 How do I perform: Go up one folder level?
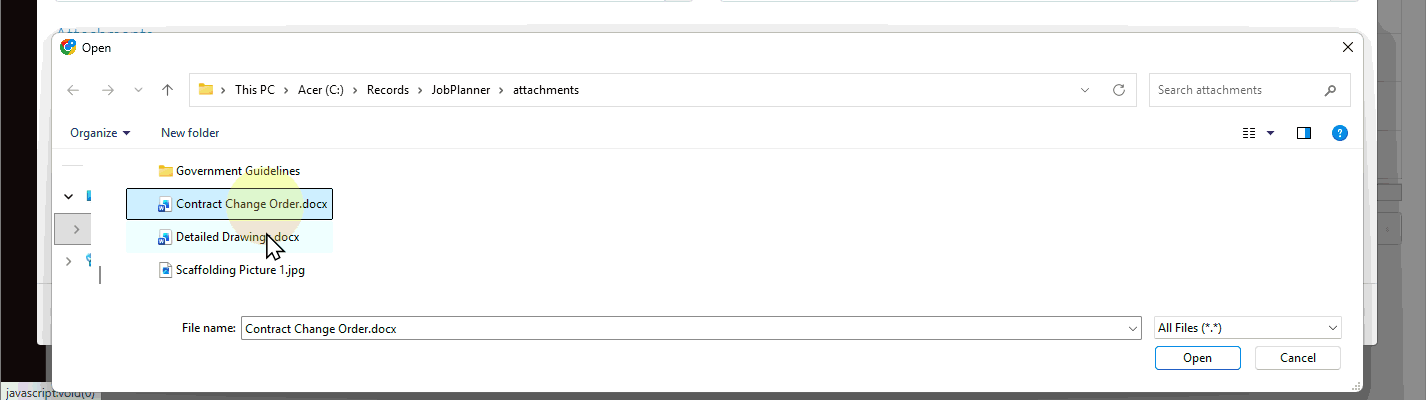[x=168, y=90]
